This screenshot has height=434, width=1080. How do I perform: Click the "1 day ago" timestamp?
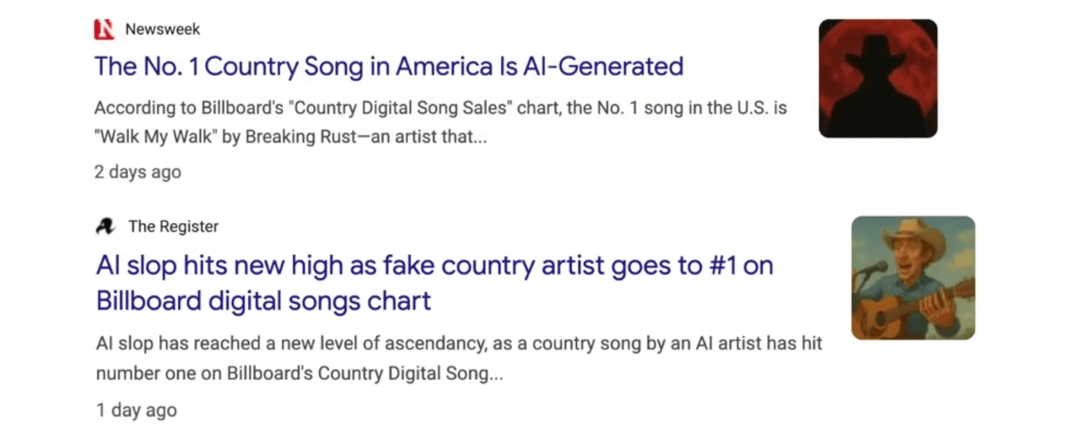click(x=136, y=410)
